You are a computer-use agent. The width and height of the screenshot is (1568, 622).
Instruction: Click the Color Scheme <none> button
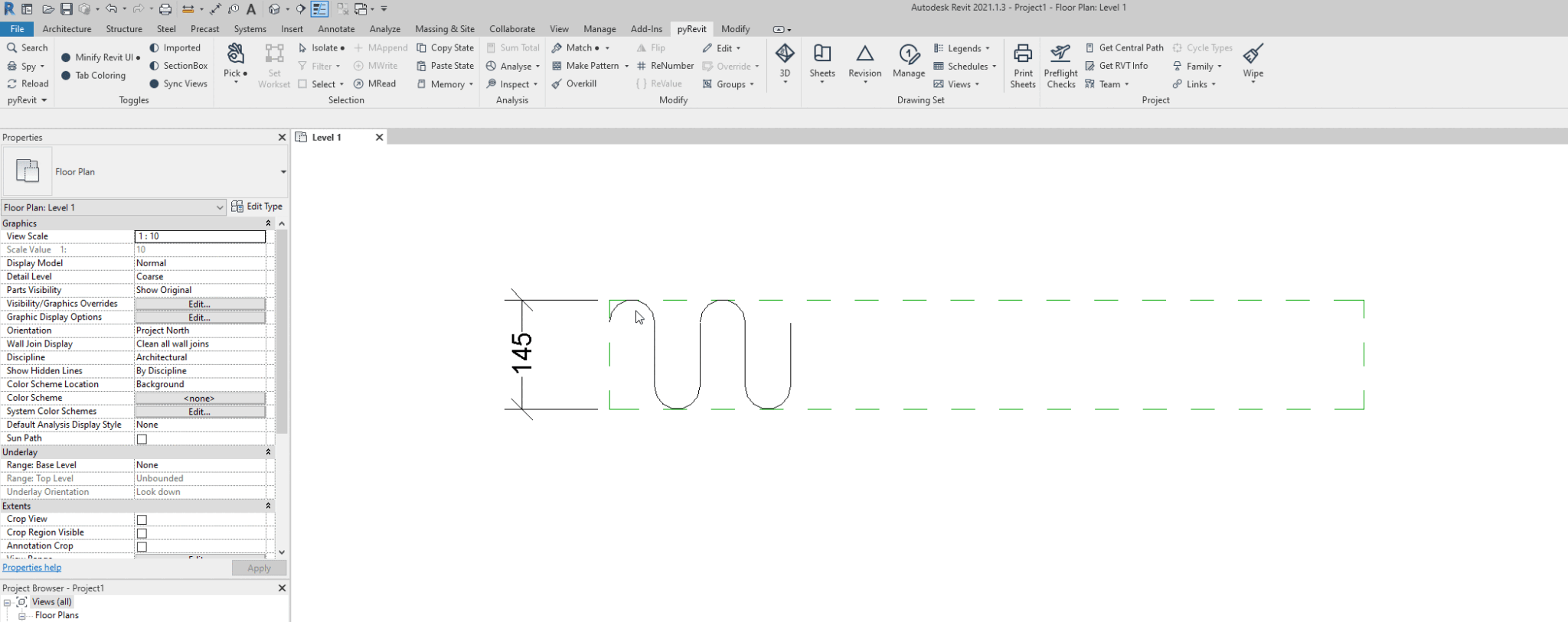200,398
